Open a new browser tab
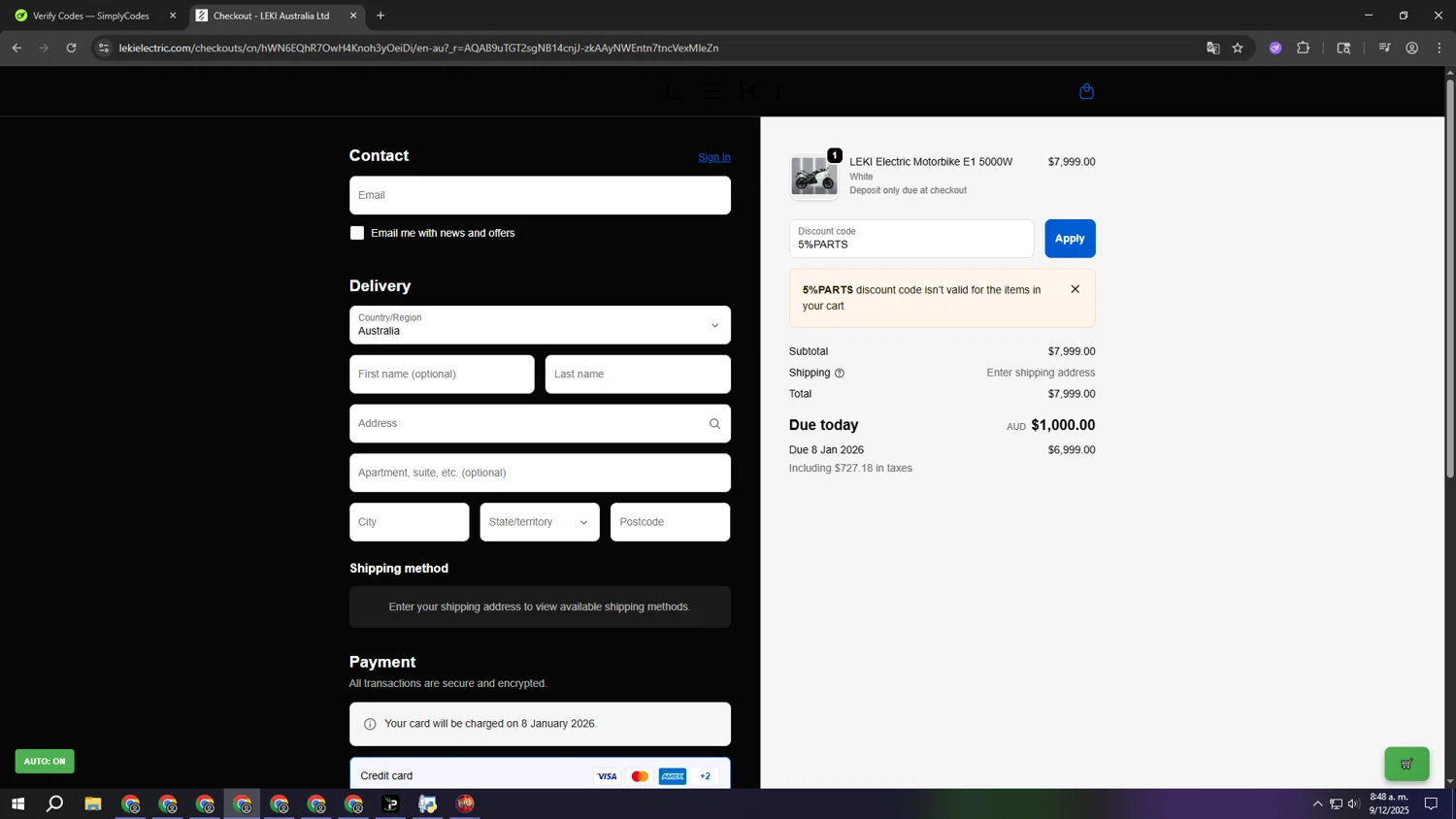This screenshot has height=819, width=1456. coord(381,16)
